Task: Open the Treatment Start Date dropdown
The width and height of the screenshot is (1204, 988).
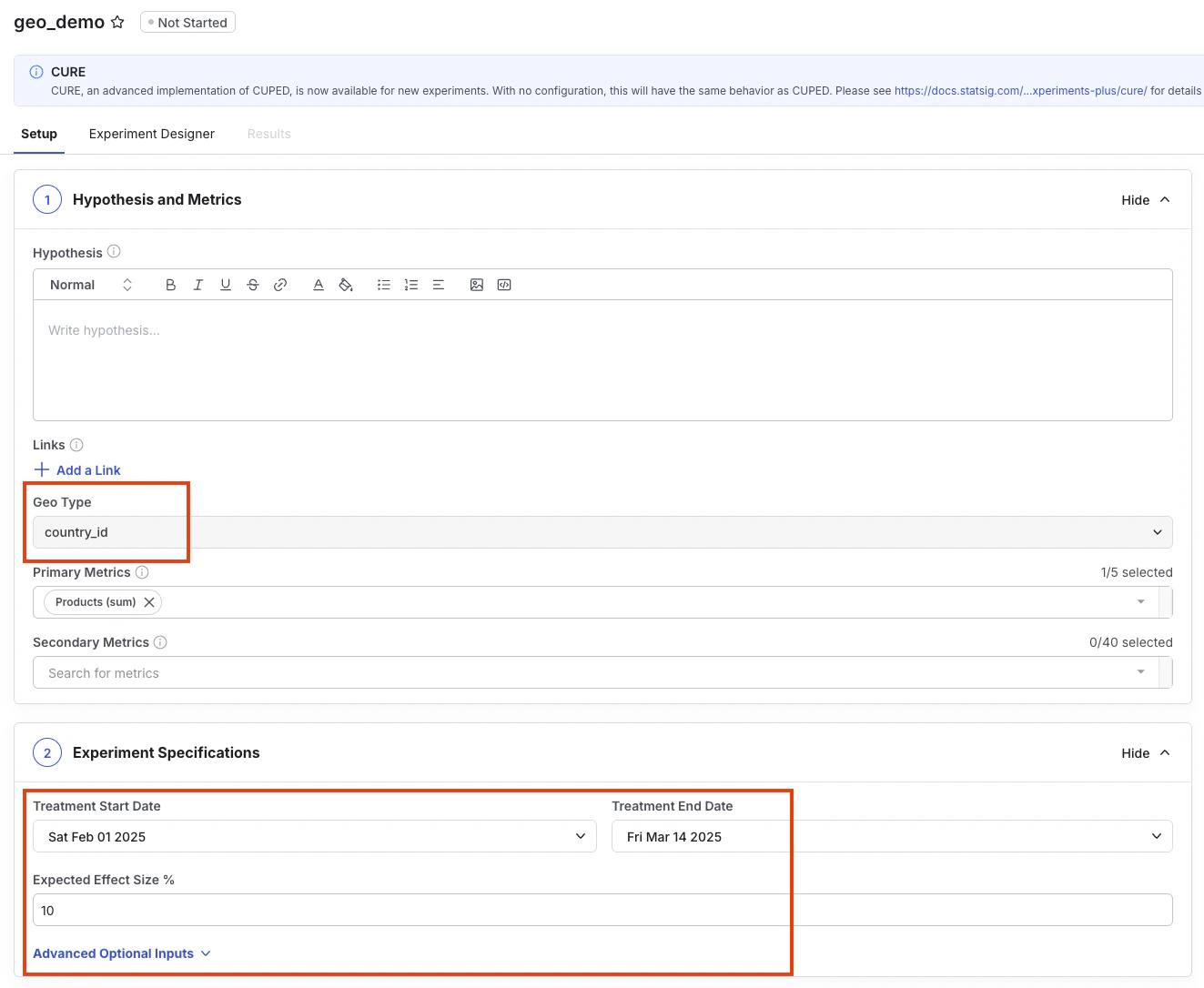Action: [581, 836]
